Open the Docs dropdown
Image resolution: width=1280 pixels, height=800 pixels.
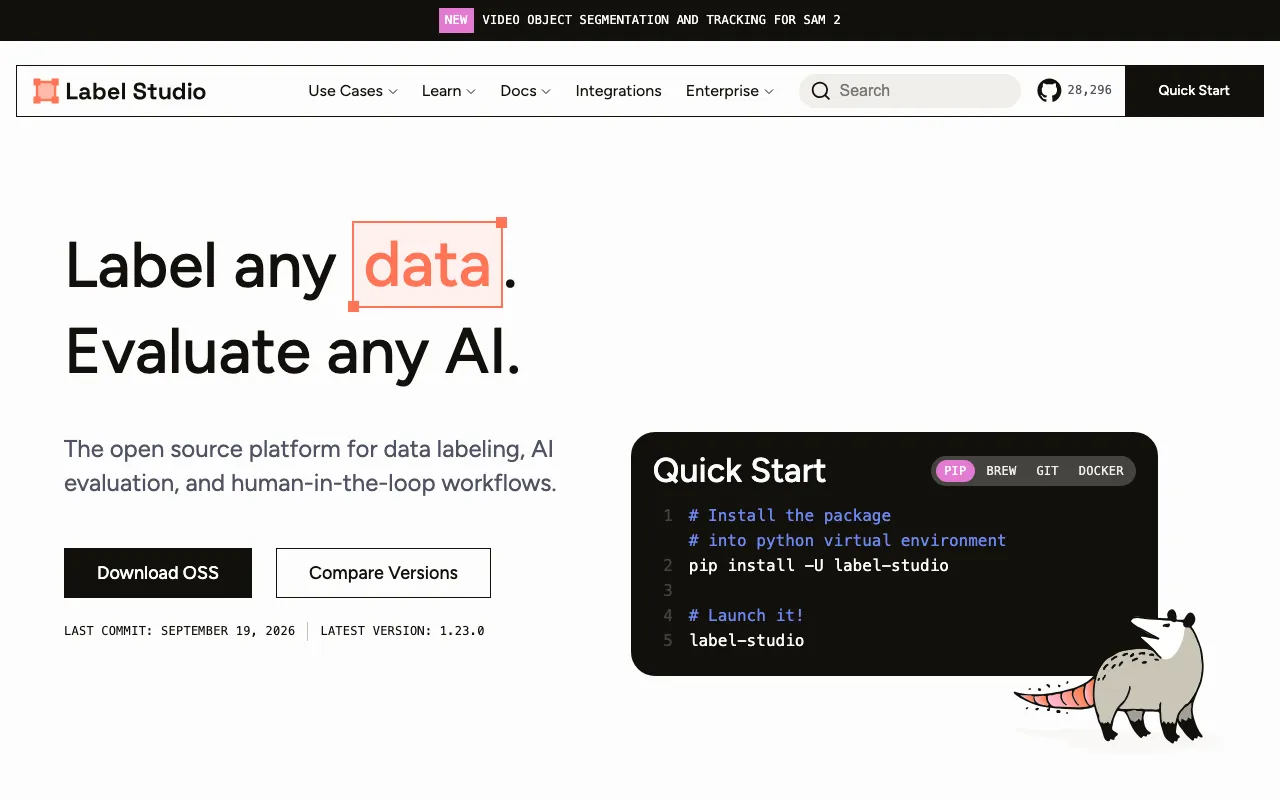(x=526, y=91)
